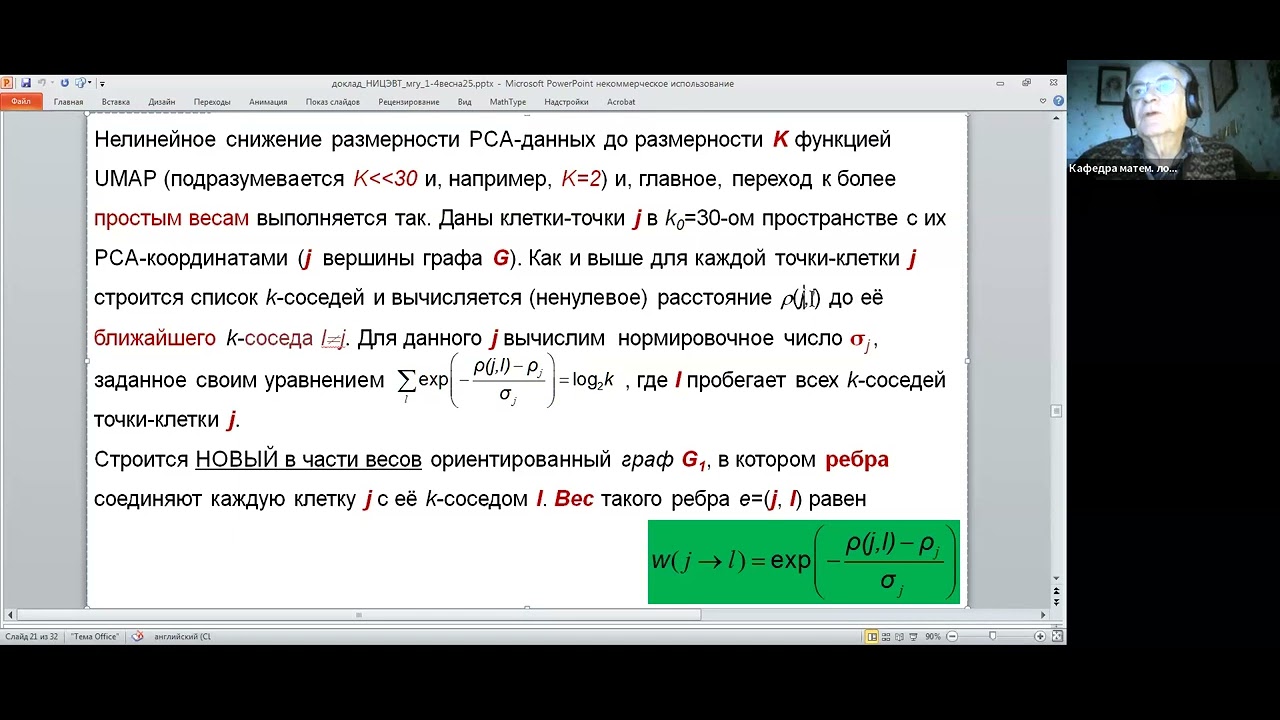This screenshot has height=720, width=1280.
Task: Click the zoom slider handle
Action: (x=992, y=636)
